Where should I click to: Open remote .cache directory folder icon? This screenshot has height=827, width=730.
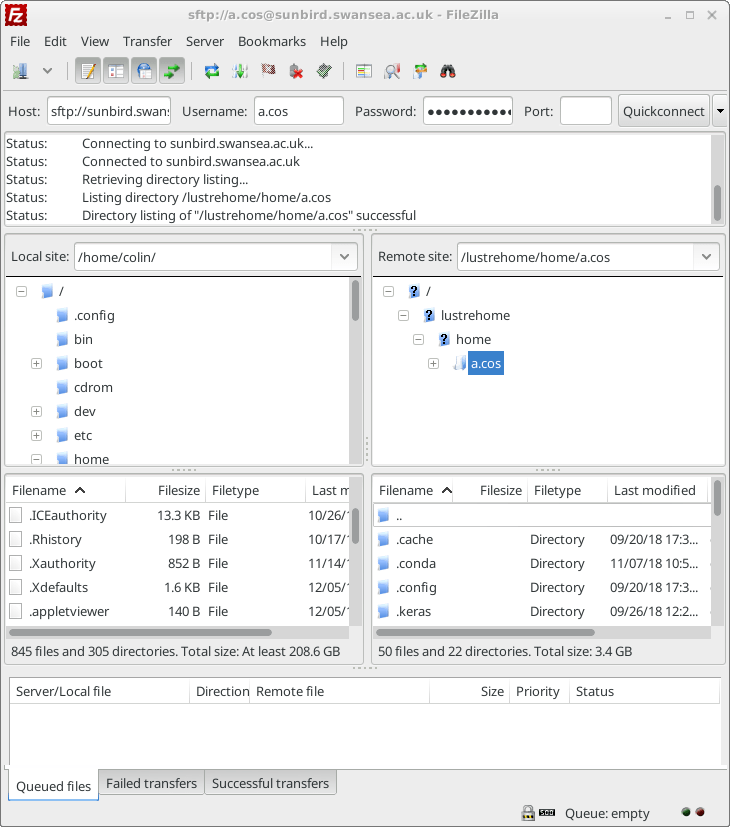pyautogui.click(x=383, y=539)
